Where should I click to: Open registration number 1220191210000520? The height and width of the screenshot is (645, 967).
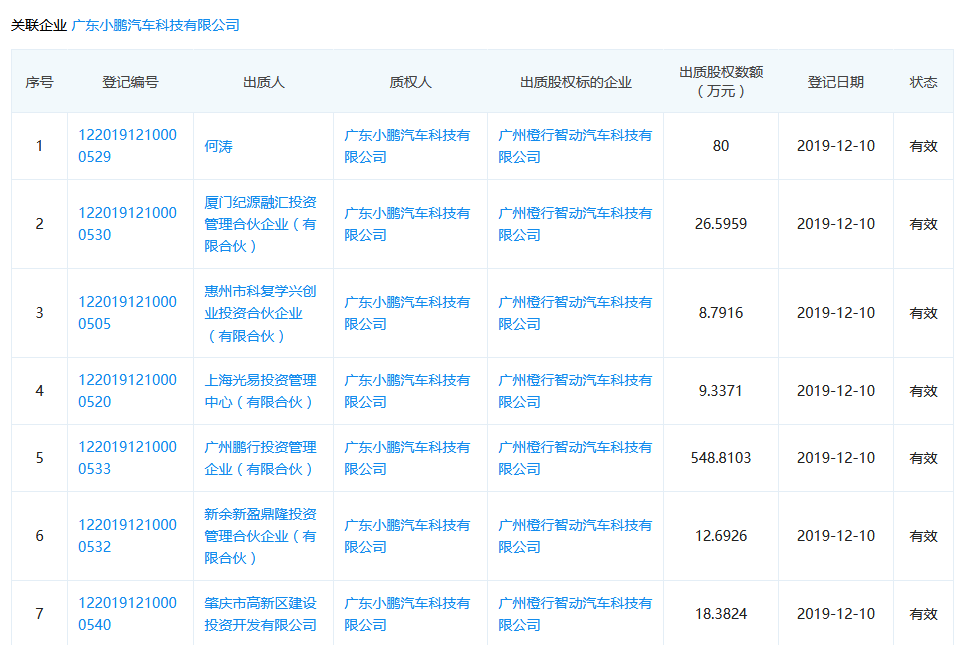click(x=128, y=391)
